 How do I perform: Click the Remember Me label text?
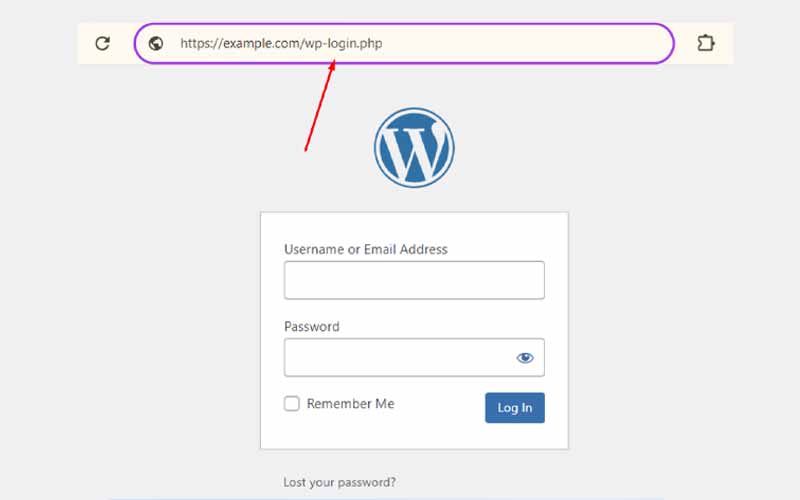tap(351, 404)
